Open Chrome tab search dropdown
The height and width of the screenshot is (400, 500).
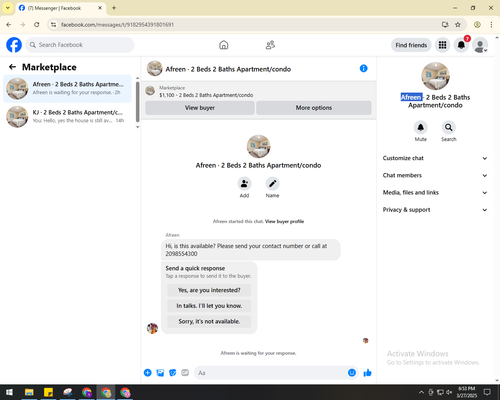tap(8, 8)
